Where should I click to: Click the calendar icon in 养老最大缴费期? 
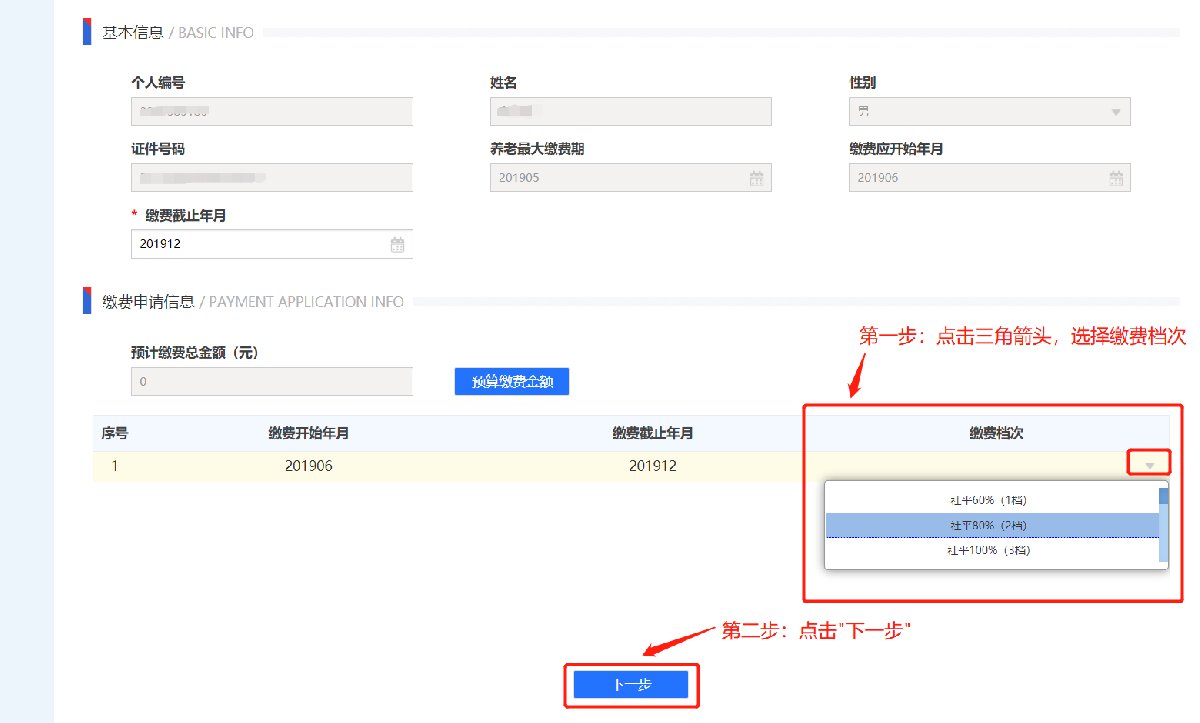(757, 178)
